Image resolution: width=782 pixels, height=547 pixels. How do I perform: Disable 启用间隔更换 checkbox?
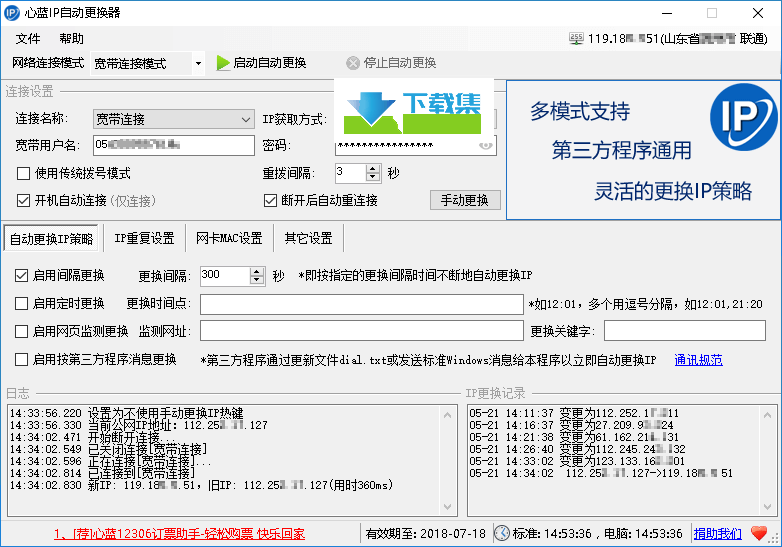[x=21, y=275]
